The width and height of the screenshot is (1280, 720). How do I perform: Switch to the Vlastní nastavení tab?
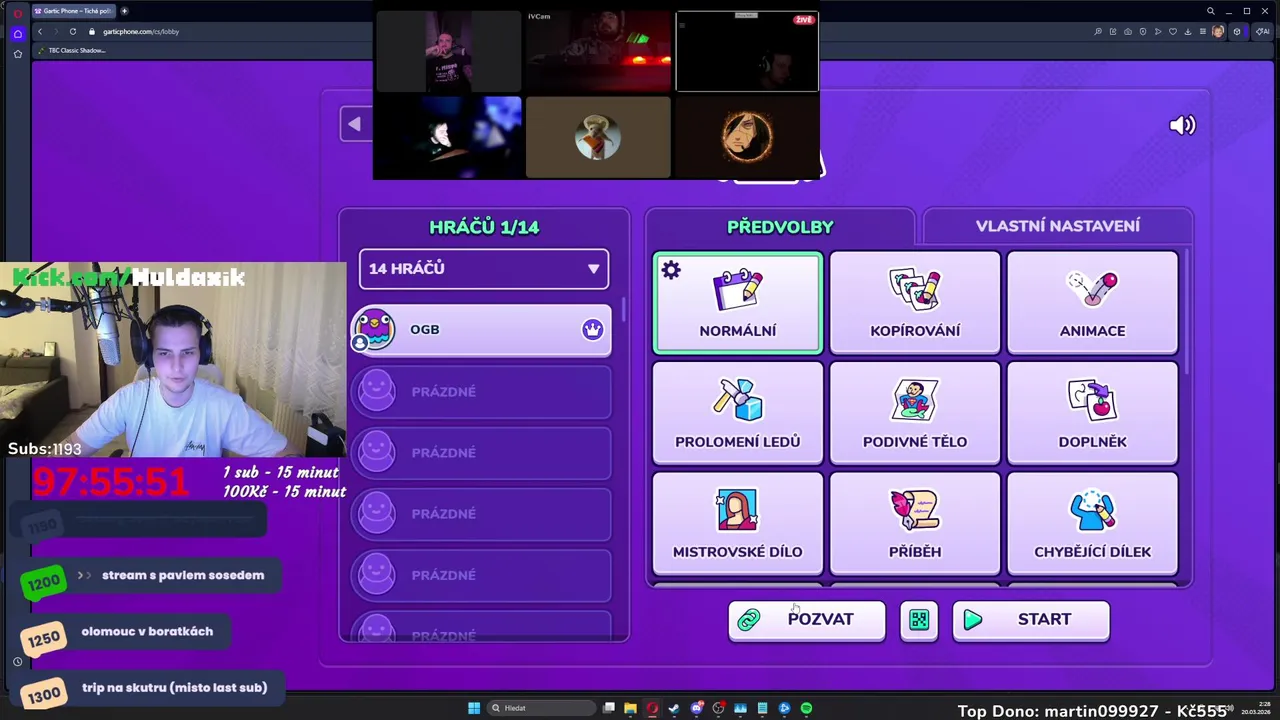[1057, 226]
